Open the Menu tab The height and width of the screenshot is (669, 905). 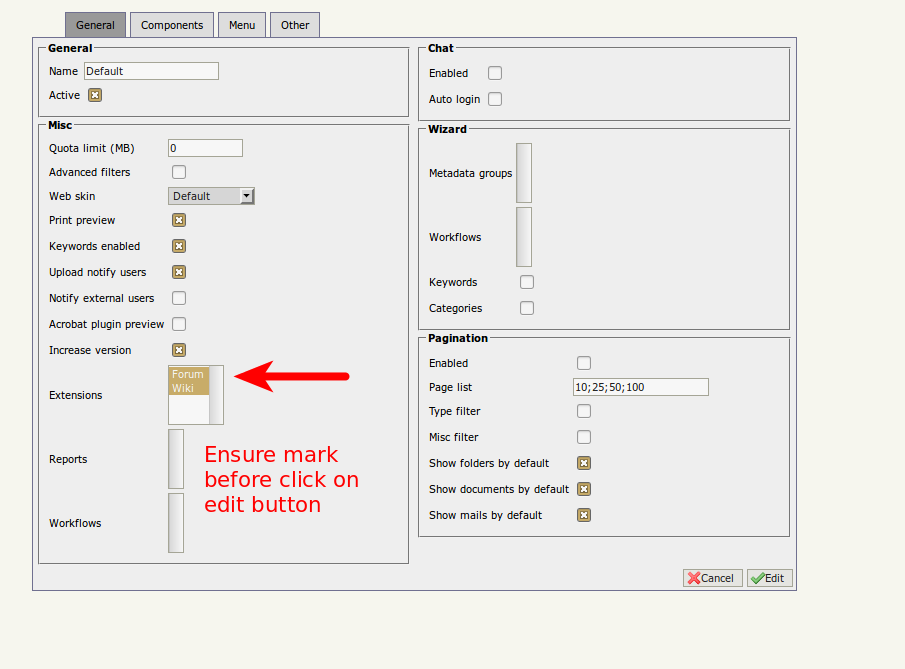[x=241, y=25]
